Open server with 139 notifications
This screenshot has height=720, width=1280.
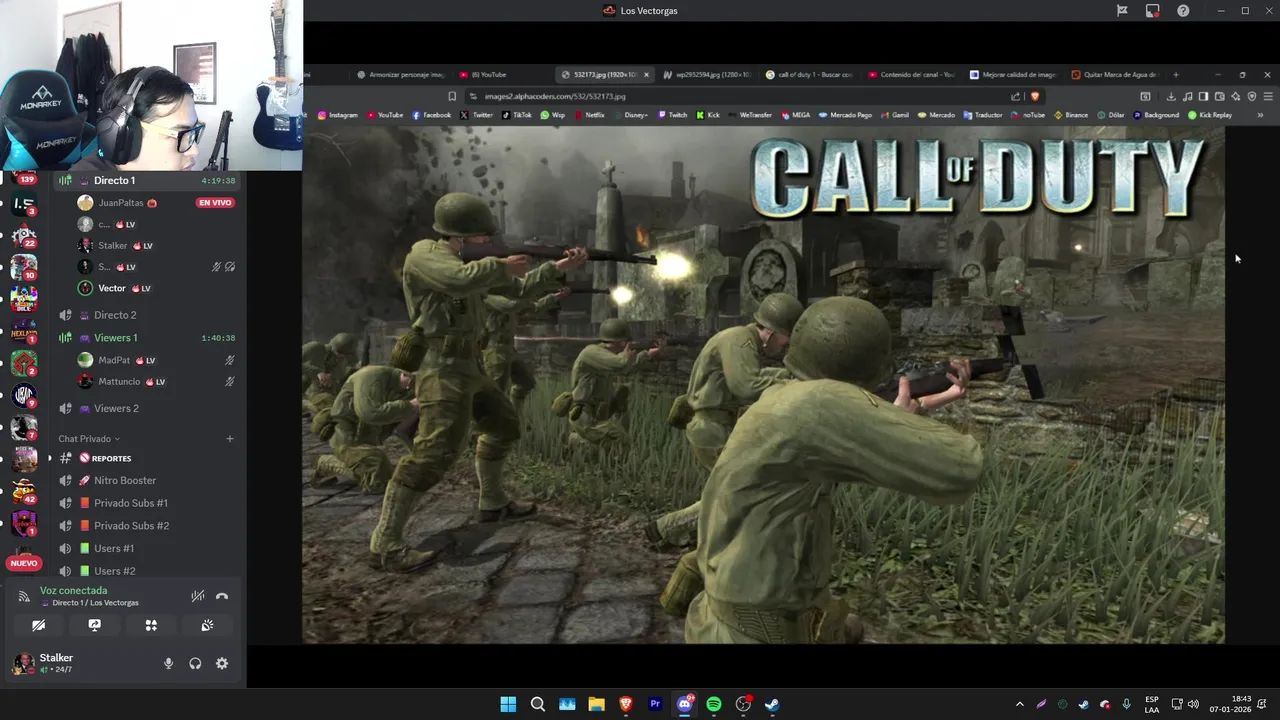23,180
